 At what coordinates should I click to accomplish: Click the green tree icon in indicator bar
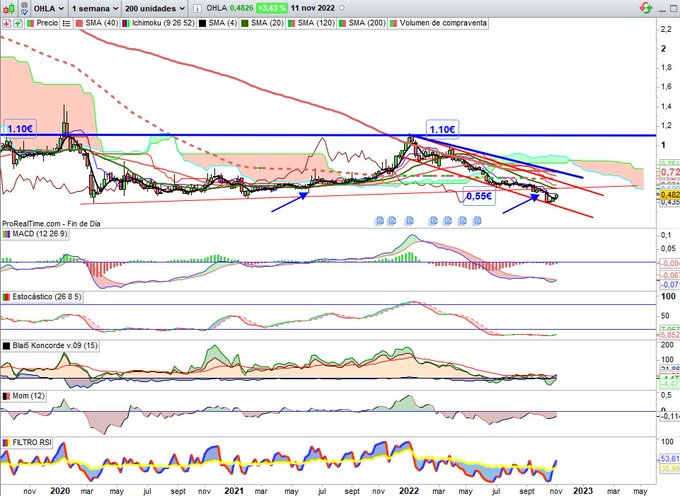coord(18,23)
